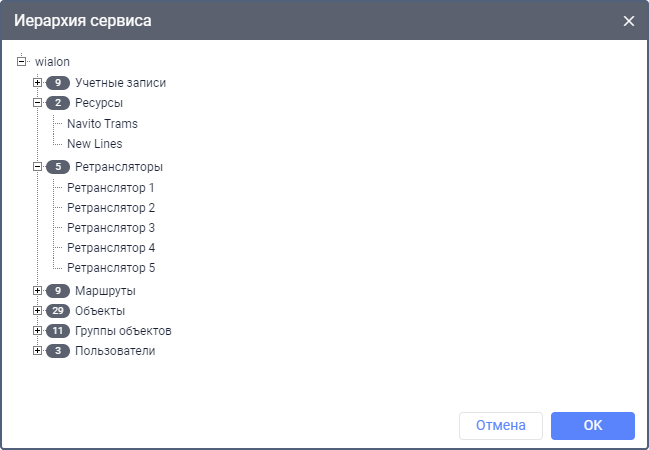Expand the Объекты node
The image size is (649, 450).
tap(37, 311)
